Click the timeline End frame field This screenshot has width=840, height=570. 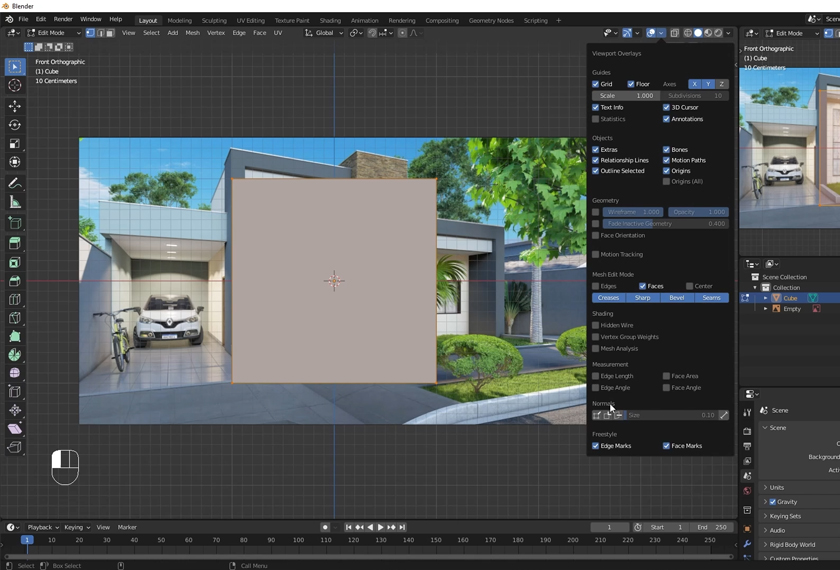coord(713,527)
